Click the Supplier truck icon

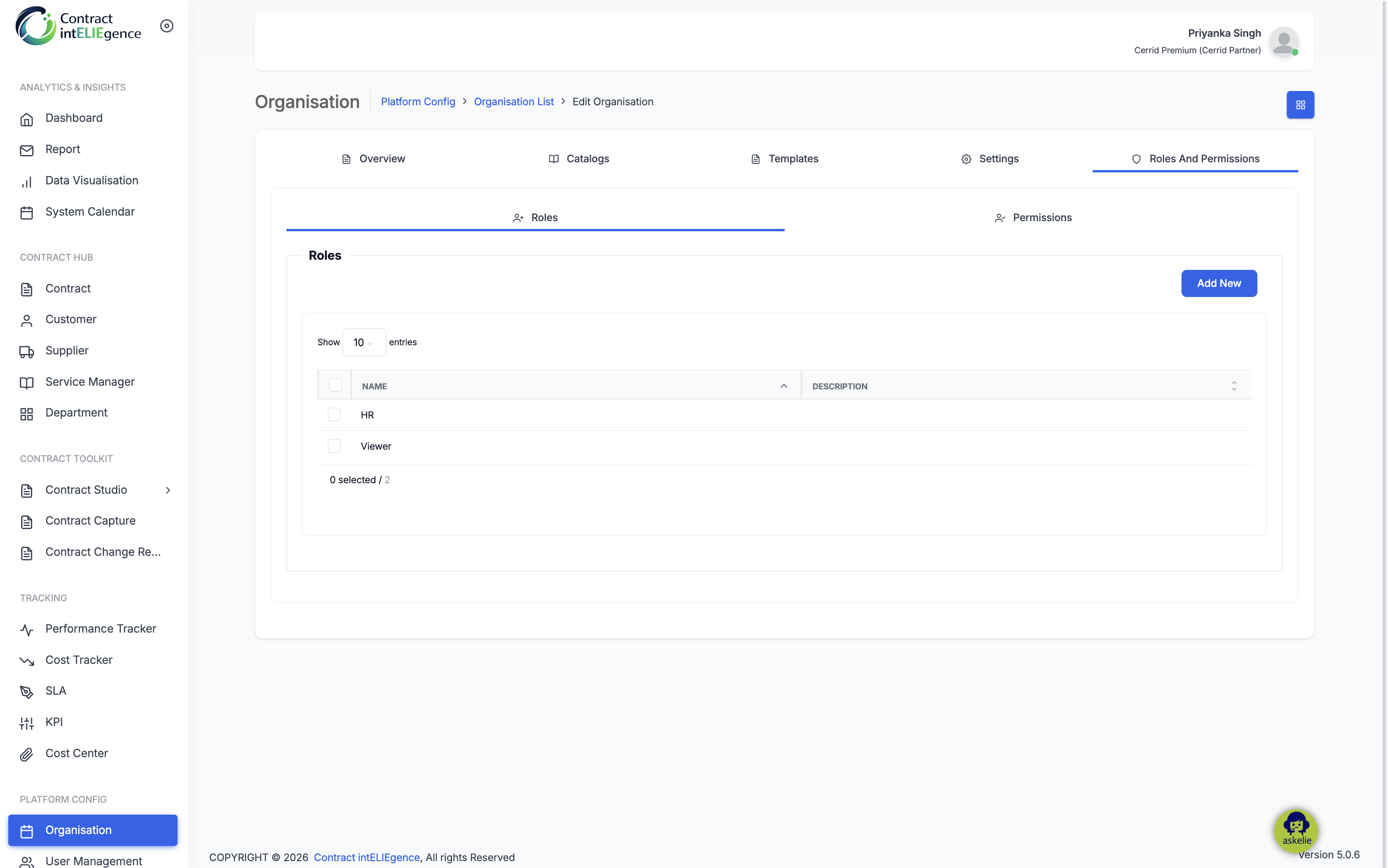click(x=26, y=351)
